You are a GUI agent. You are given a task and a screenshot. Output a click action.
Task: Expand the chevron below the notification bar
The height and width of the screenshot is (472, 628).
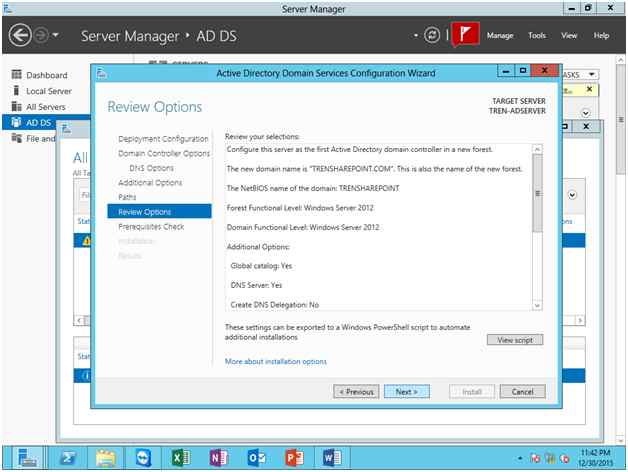coord(586,113)
